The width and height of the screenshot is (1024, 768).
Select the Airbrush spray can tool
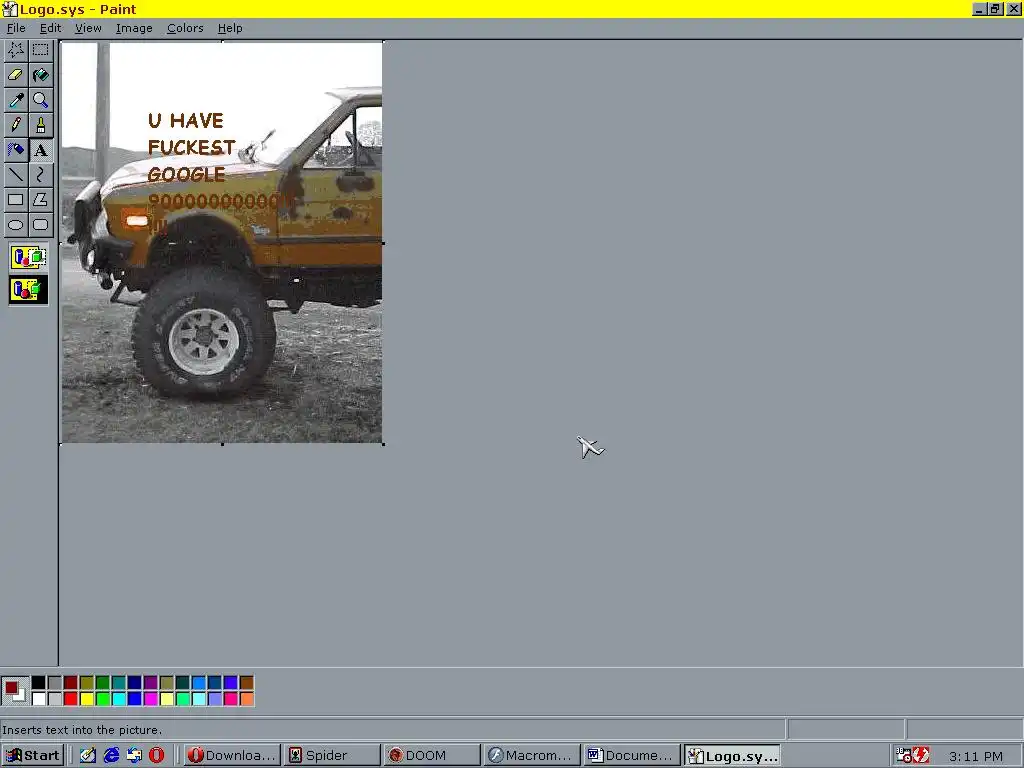pyautogui.click(x=16, y=150)
